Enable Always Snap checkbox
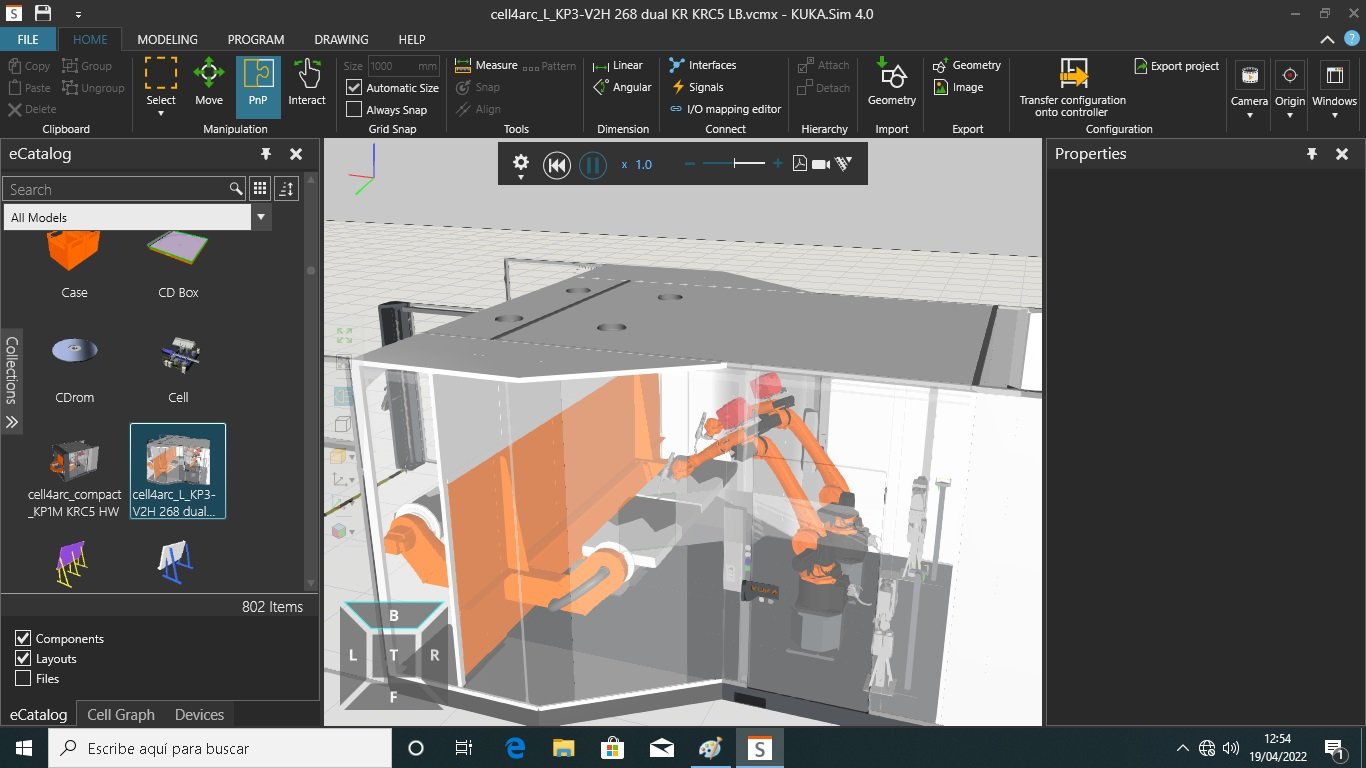1366x768 pixels. click(x=354, y=110)
